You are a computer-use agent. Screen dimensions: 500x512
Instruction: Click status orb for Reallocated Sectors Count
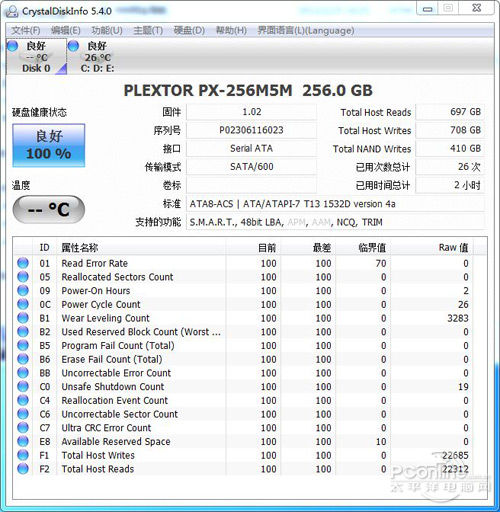(x=23, y=277)
